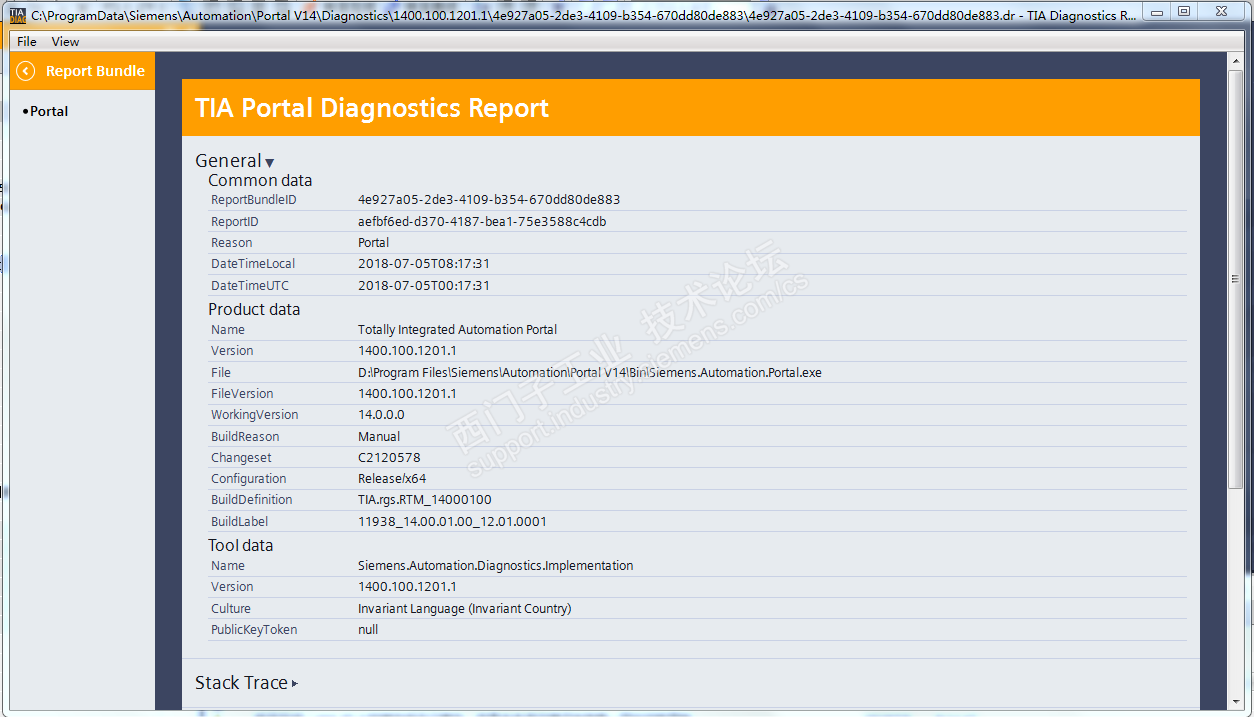Select Portal in the report list
Screen dimensions: 1254x717
point(49,111)
